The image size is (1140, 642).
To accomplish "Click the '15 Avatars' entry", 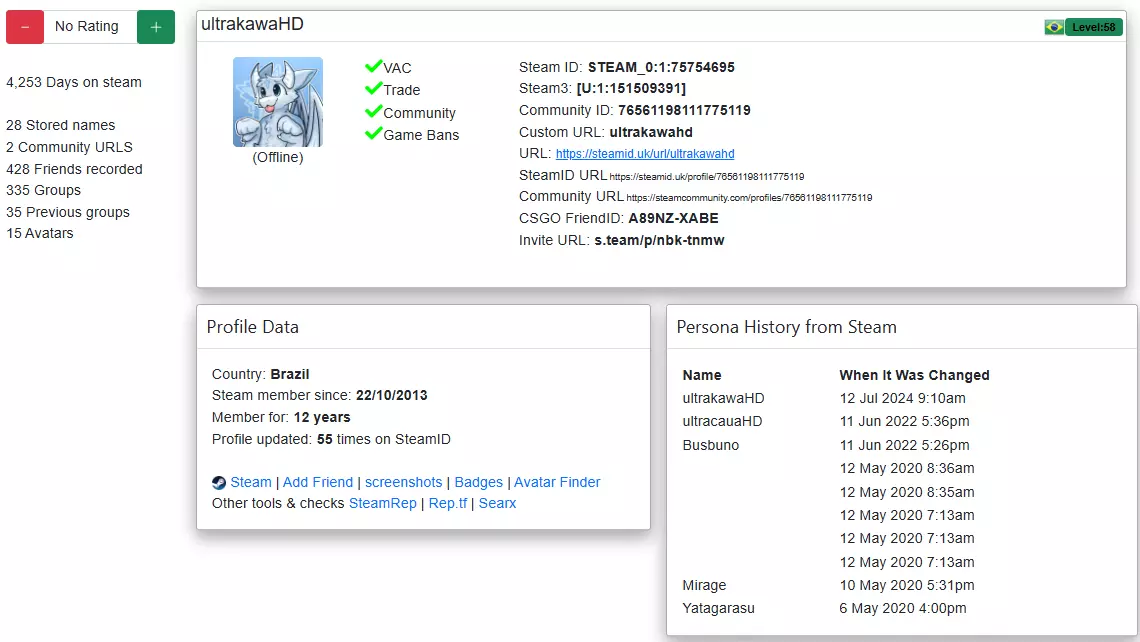I will [40, 233].
